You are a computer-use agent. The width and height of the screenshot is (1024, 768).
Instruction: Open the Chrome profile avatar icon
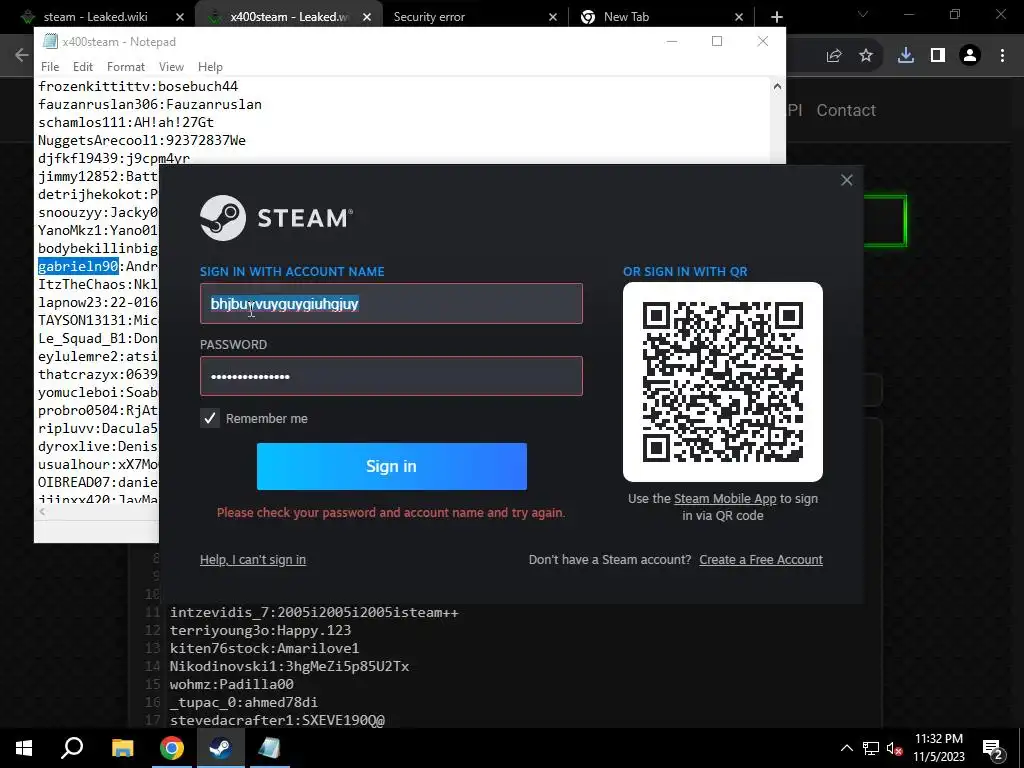[970, 56]
